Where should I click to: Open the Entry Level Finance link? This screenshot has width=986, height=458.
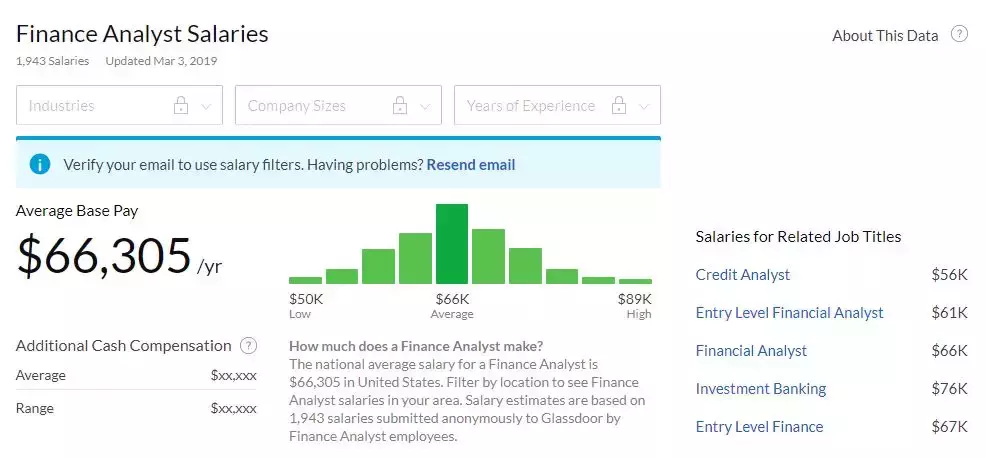[759, 427]
